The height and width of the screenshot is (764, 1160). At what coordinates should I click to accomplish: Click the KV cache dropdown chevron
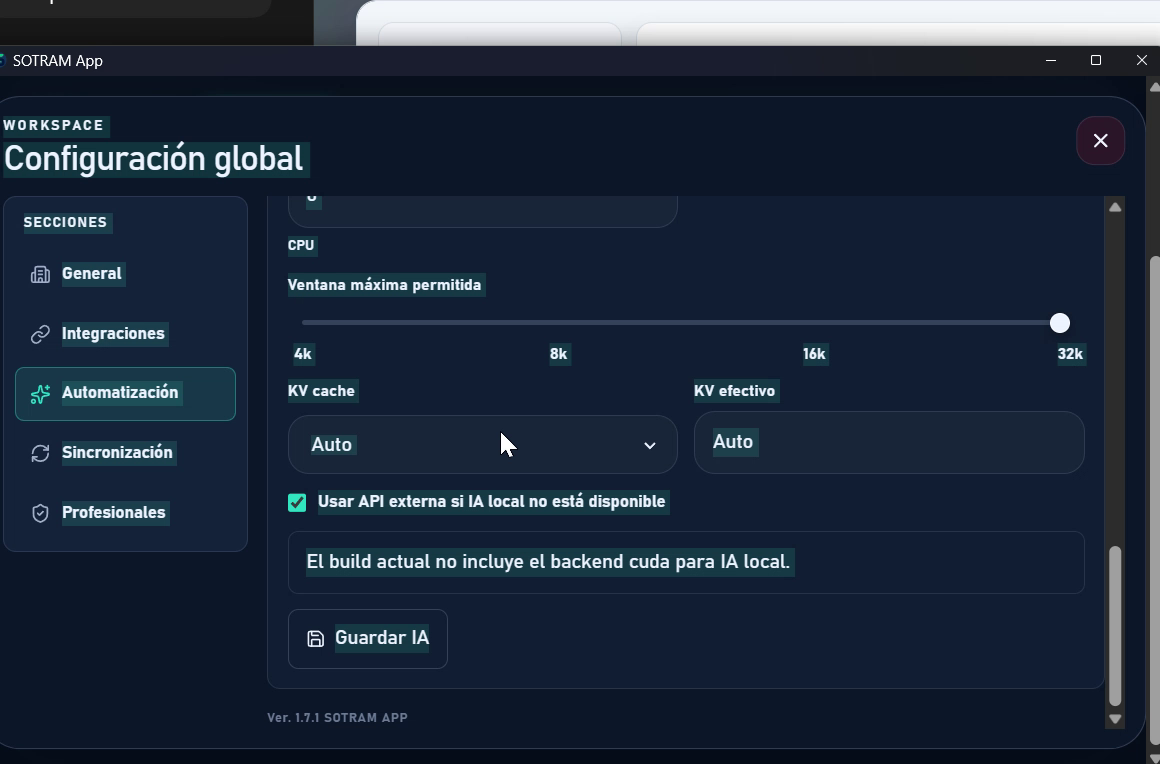click(650, 445)
